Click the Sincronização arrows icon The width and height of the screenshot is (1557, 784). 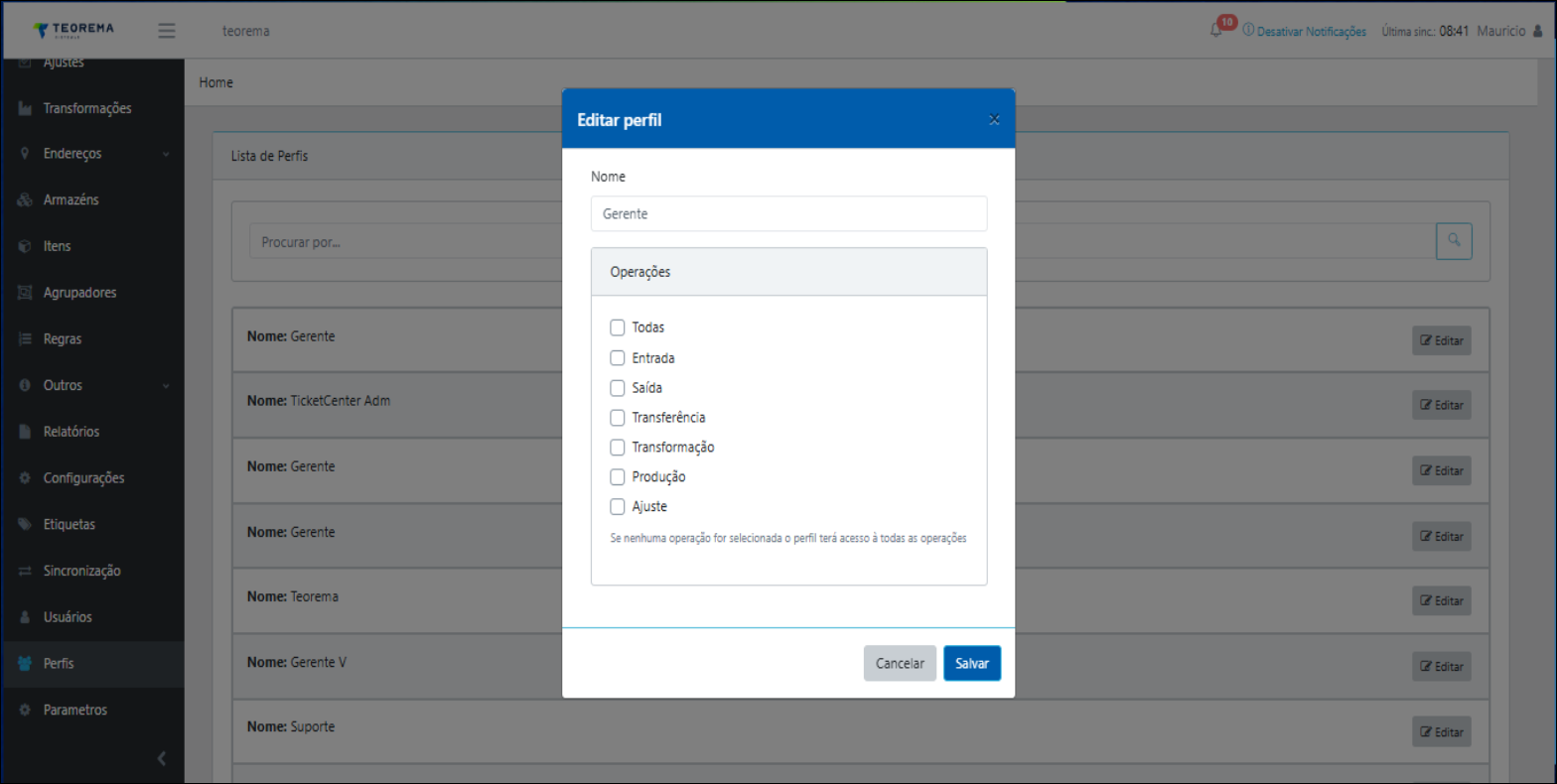click(26, 571)
